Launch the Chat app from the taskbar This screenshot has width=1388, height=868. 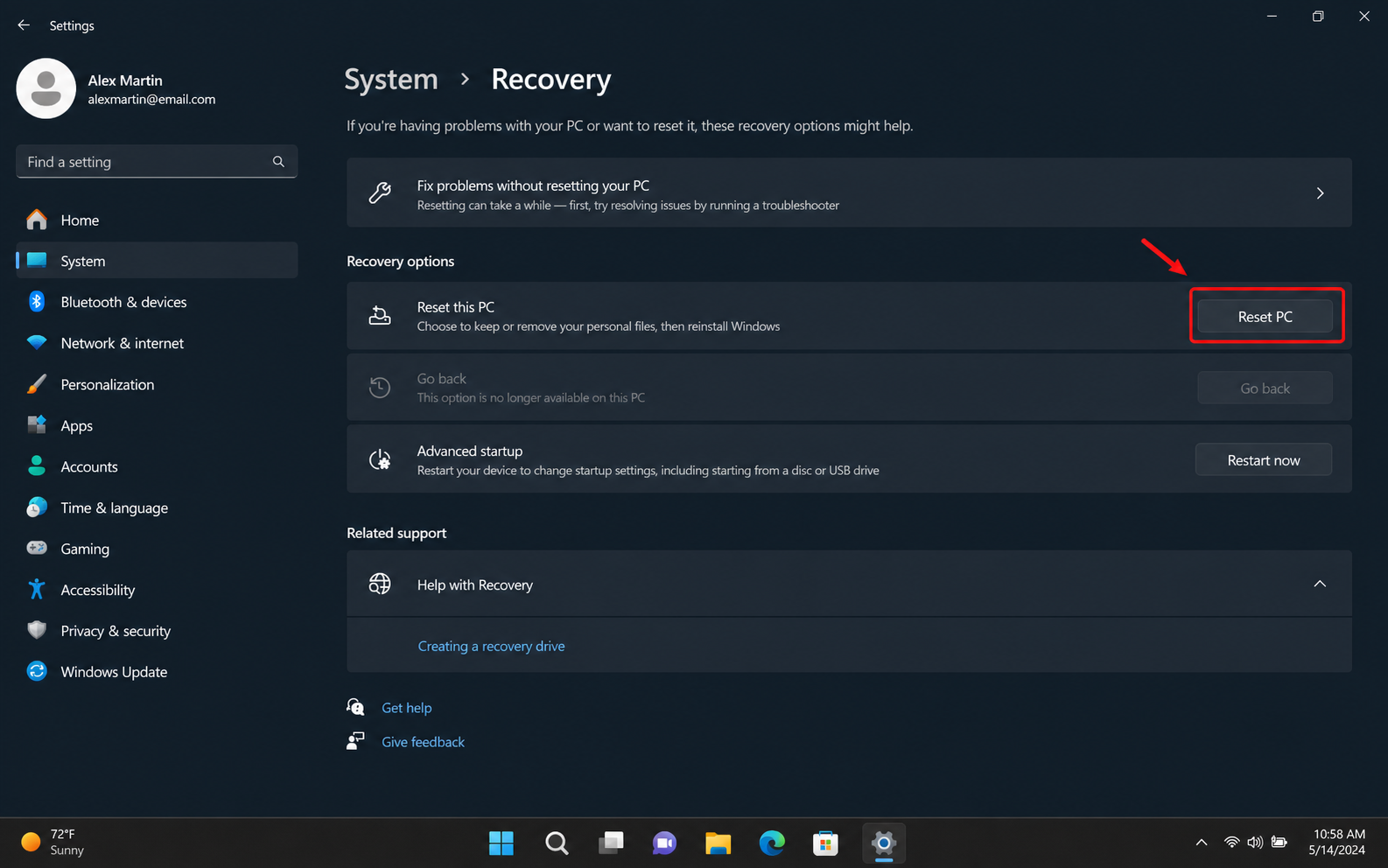click(664, 843)
